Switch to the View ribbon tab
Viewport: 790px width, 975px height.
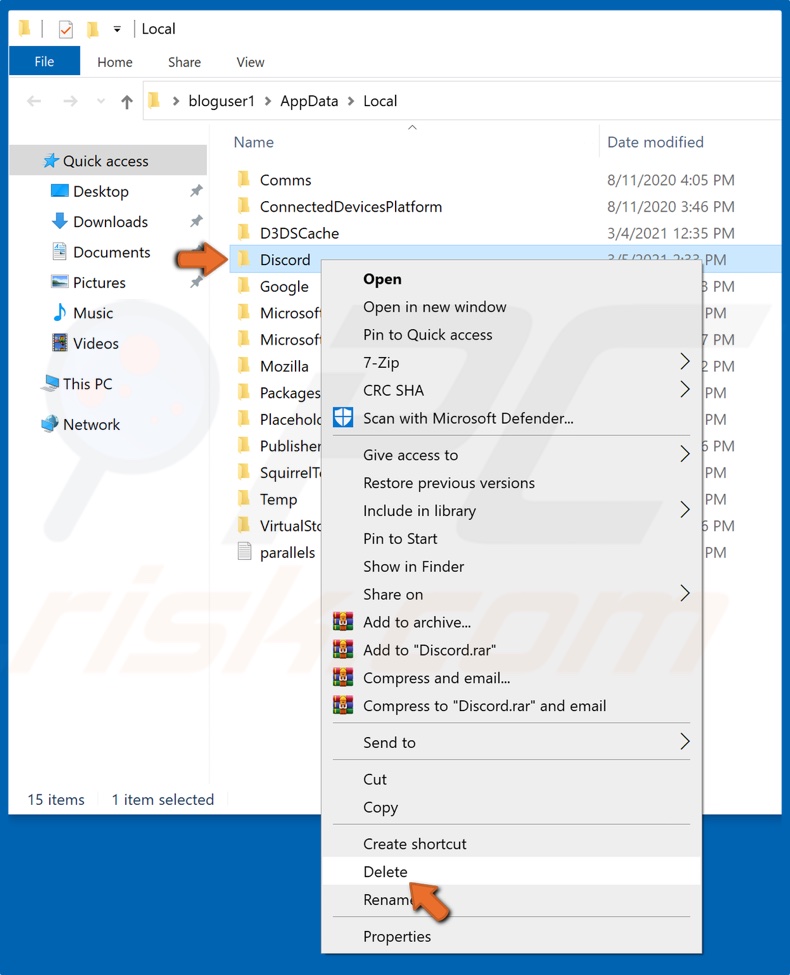(x=250, y=62)
